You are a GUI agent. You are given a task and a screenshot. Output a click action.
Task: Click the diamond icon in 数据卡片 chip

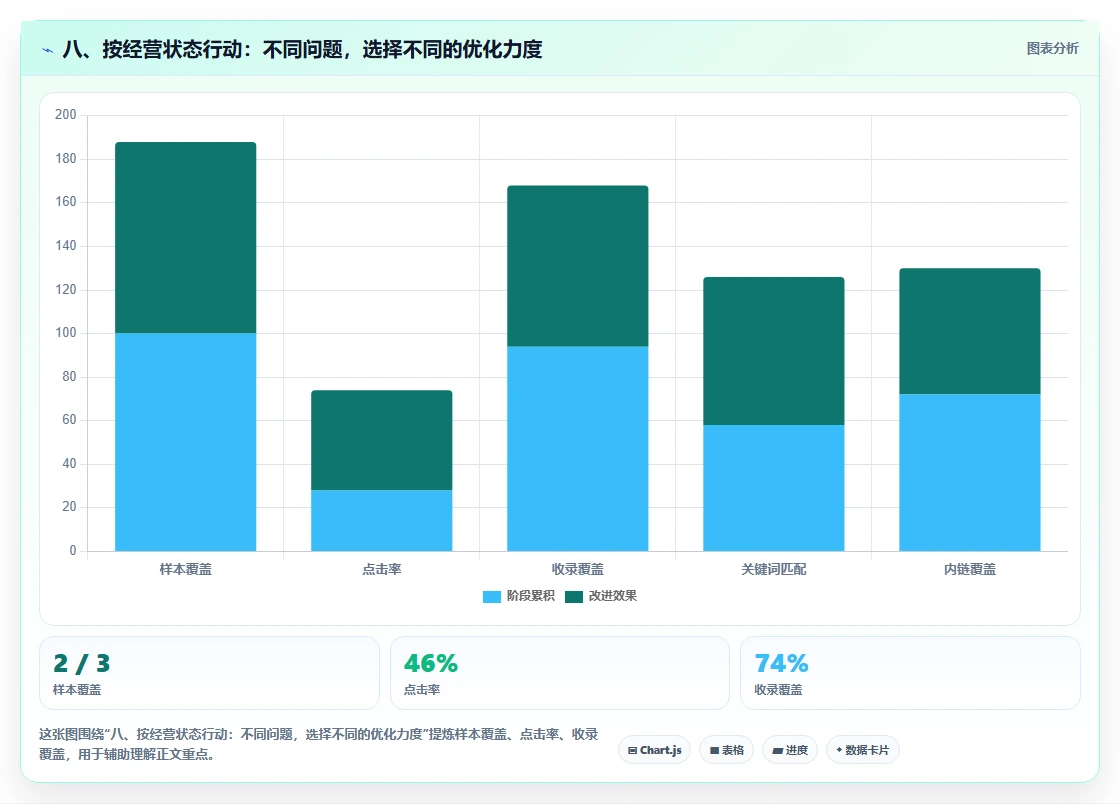(839, 750)
